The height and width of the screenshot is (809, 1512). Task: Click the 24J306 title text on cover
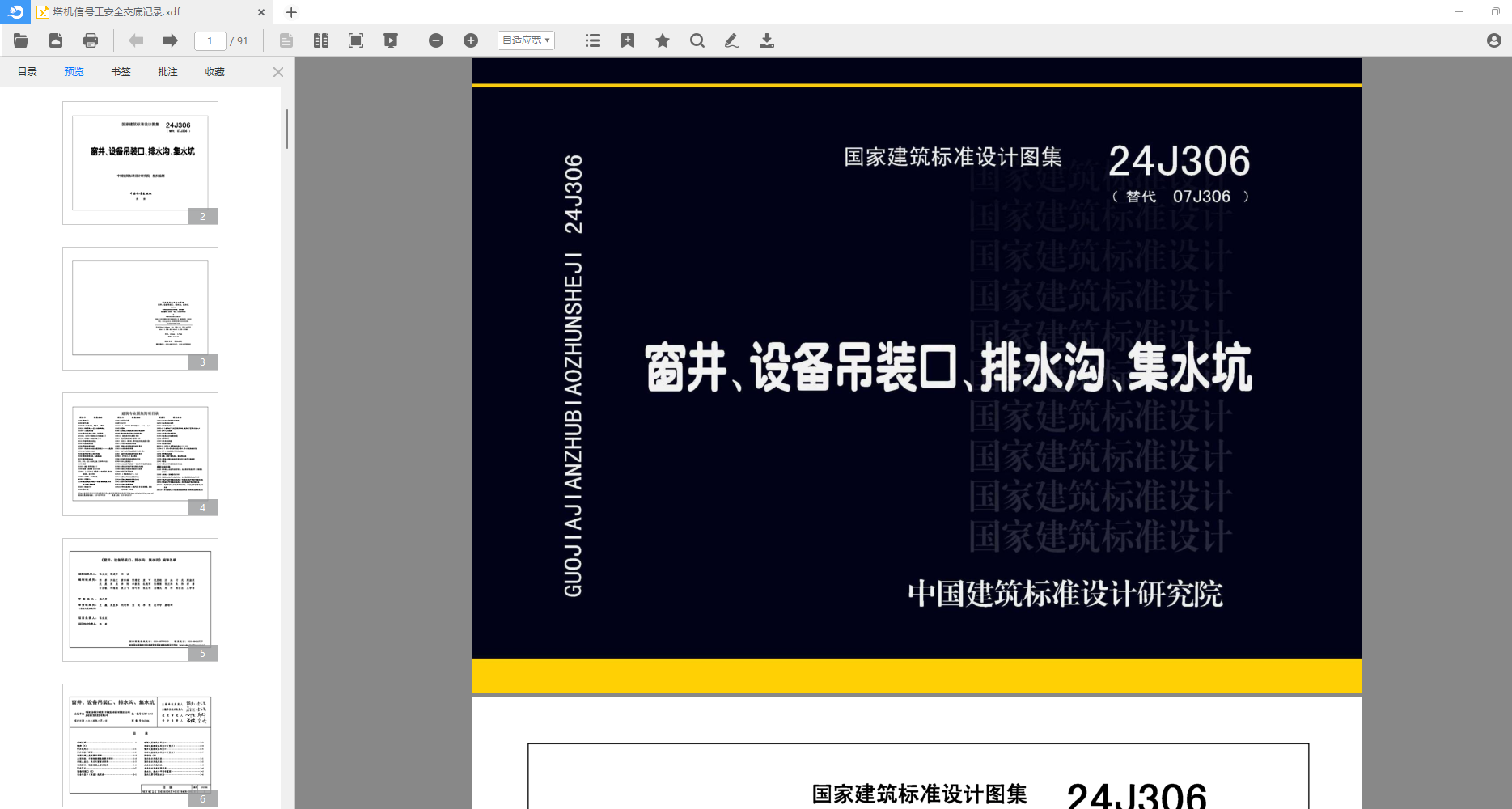coord(1180,161)
